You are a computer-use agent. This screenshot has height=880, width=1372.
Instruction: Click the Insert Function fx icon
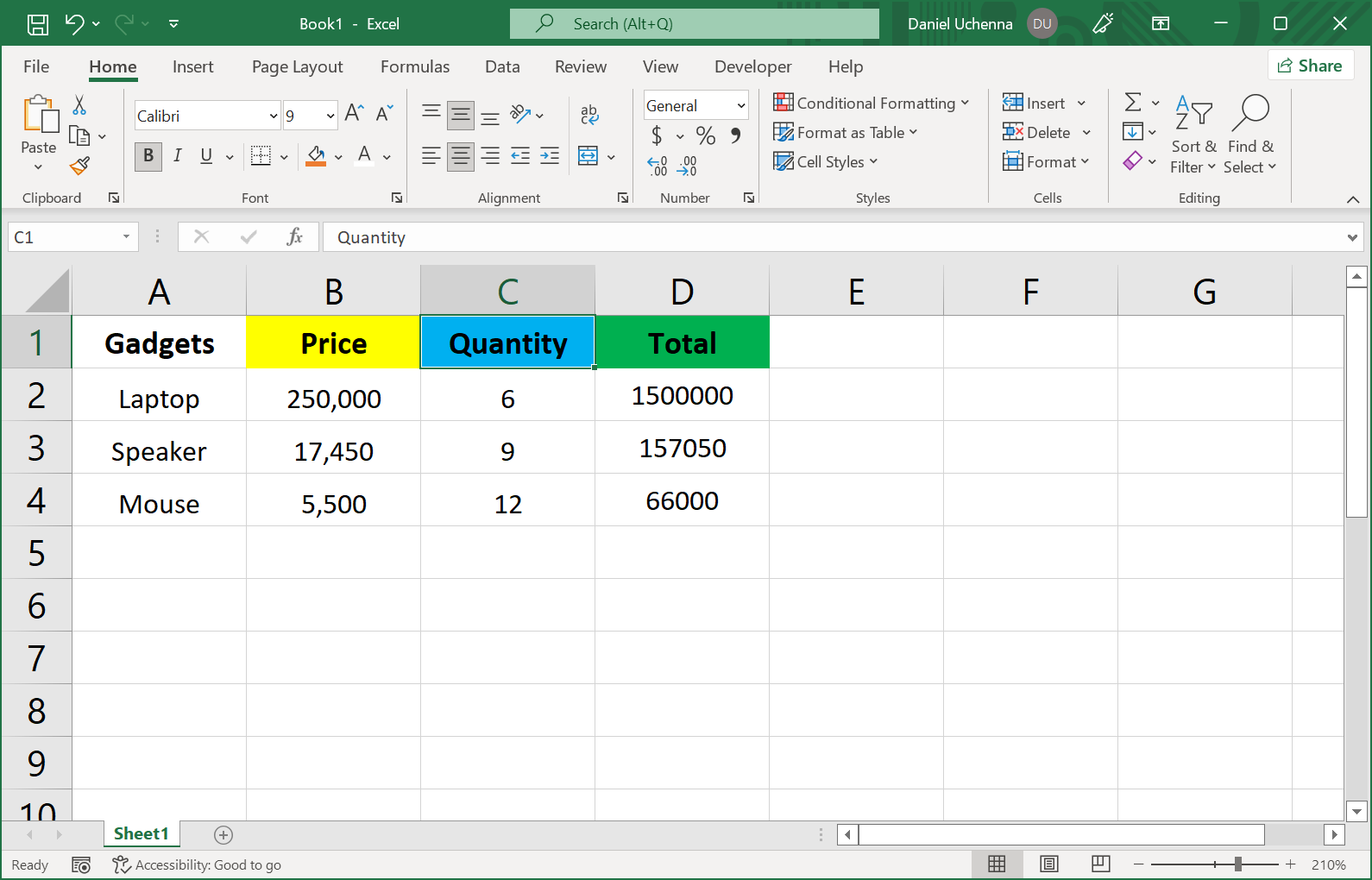pos(294,237)
